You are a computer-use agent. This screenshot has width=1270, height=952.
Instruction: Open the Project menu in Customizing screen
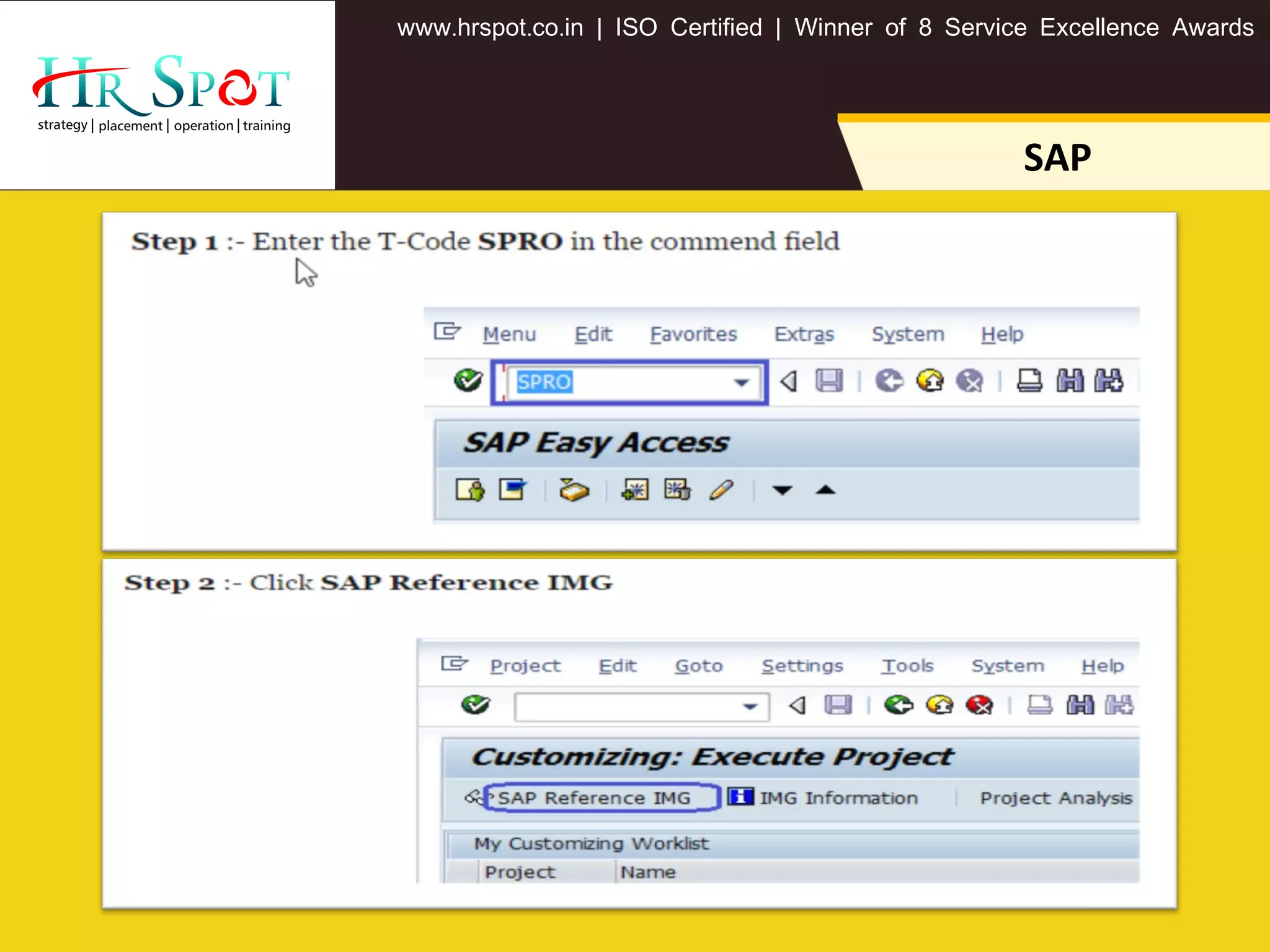coord(525,666)
